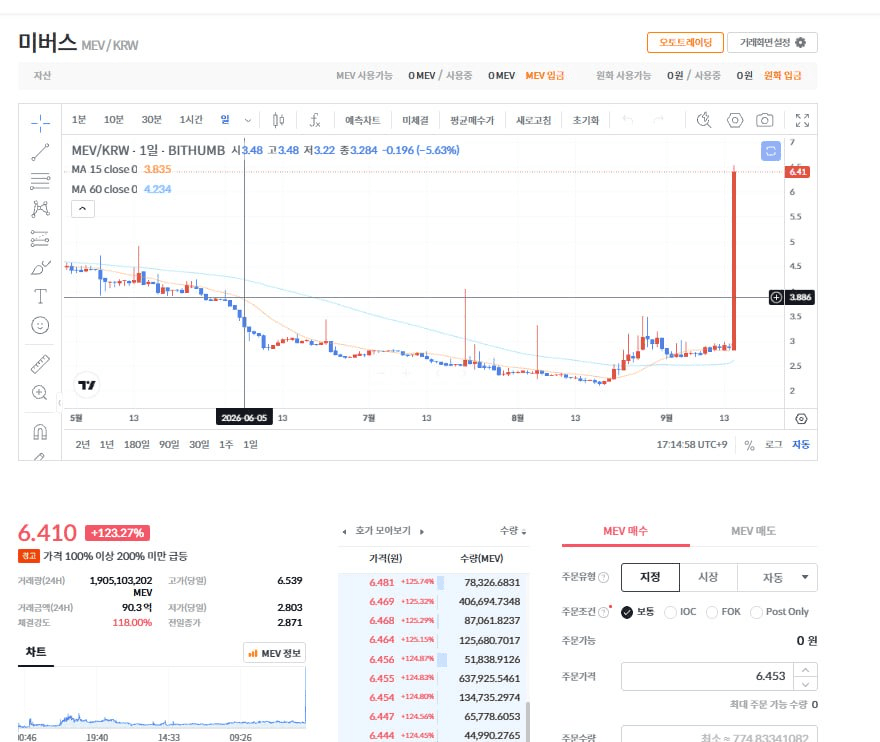Collapse the indicator legend chevron
This screenshot has height=742, width=880.
pos(82,209)
